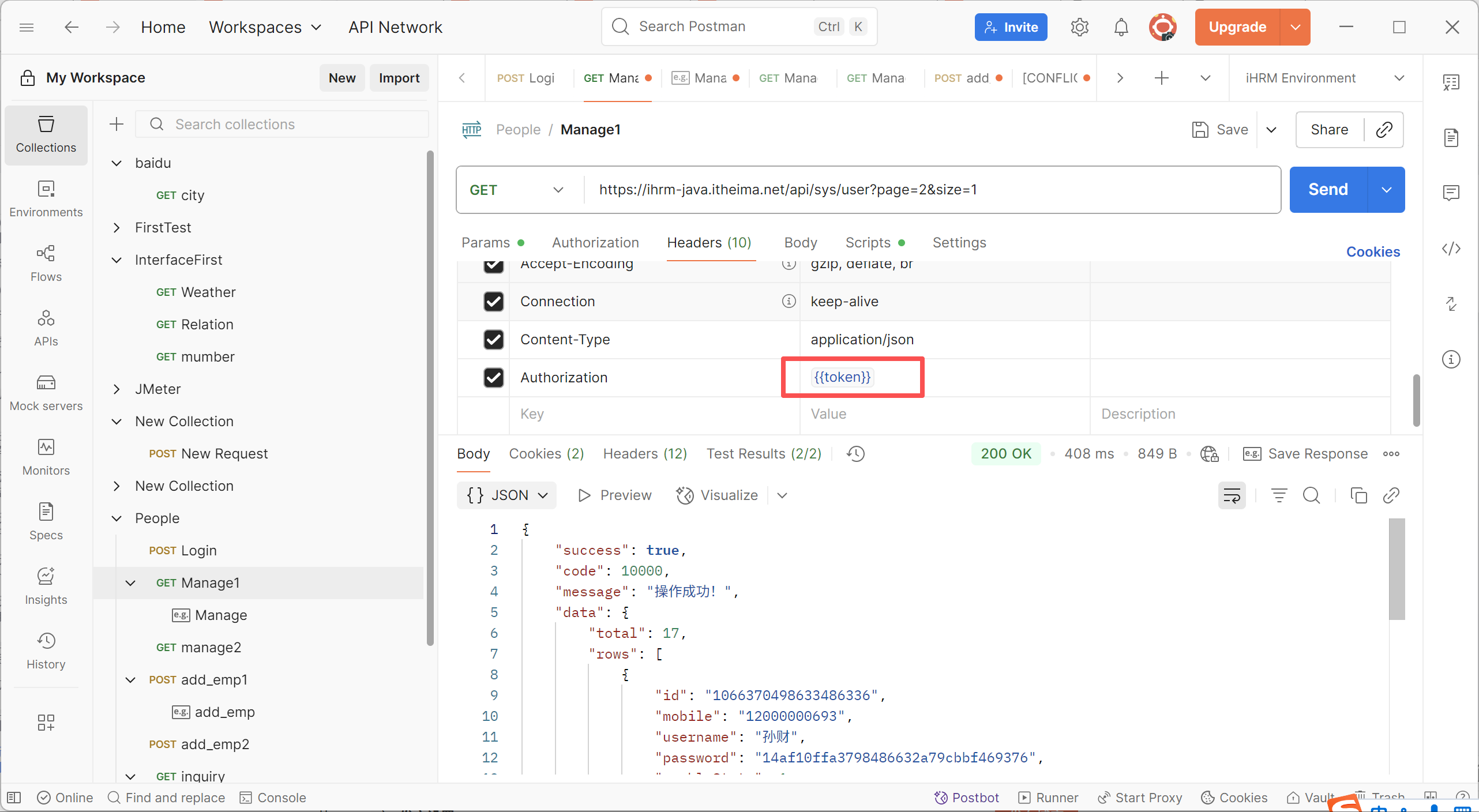Image resolution: width=1479 pixels, height=812 pixels.
Task: Search within the response body
Action: click(1311, 495)
